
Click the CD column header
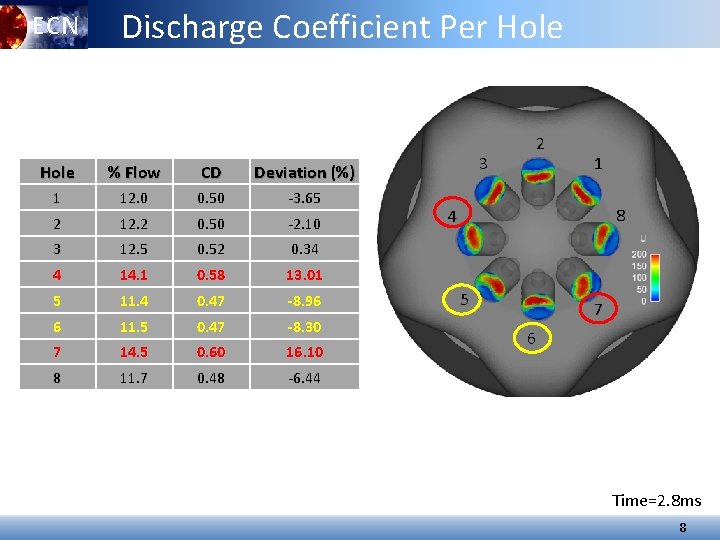point(211,172)
